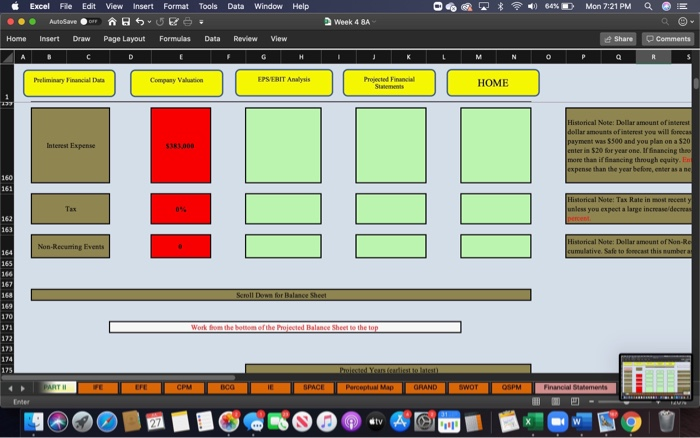This screenshot has width=700, height=438.
Task: Open the Customize Quick Access Toolbar dropdown
Action: click(201, 21)
